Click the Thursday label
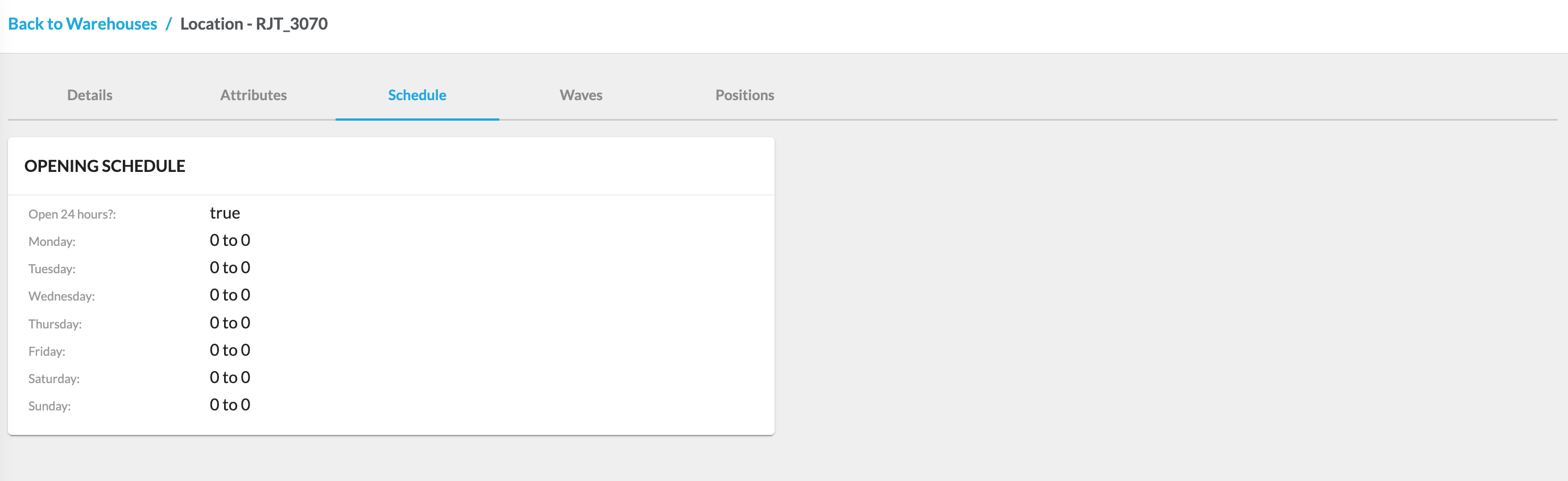This screenshot has width=1568, height=481. pyautogui.click(x=55, y=324)
